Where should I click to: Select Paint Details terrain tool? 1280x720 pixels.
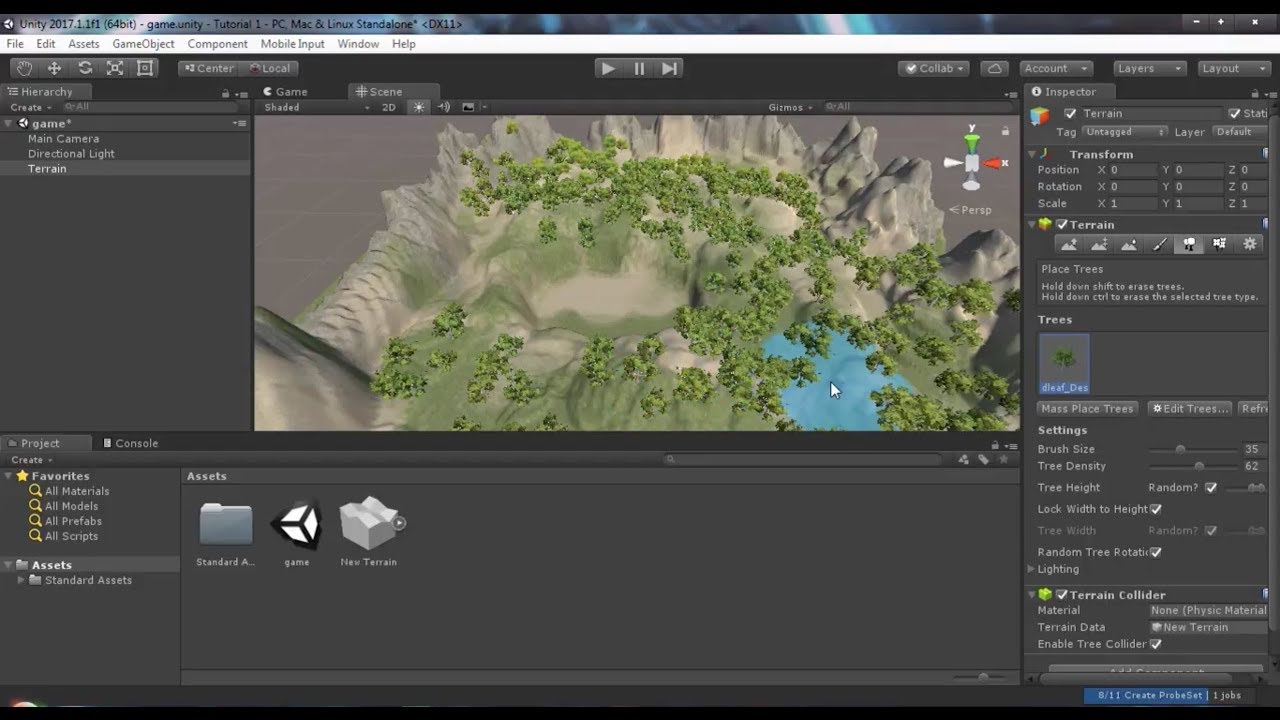[x=1219, y=244]
